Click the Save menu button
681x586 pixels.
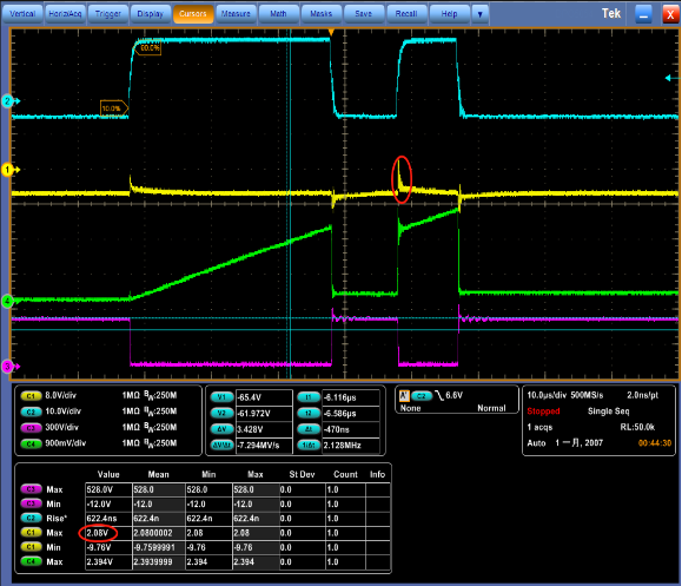[x=363, y=14]
